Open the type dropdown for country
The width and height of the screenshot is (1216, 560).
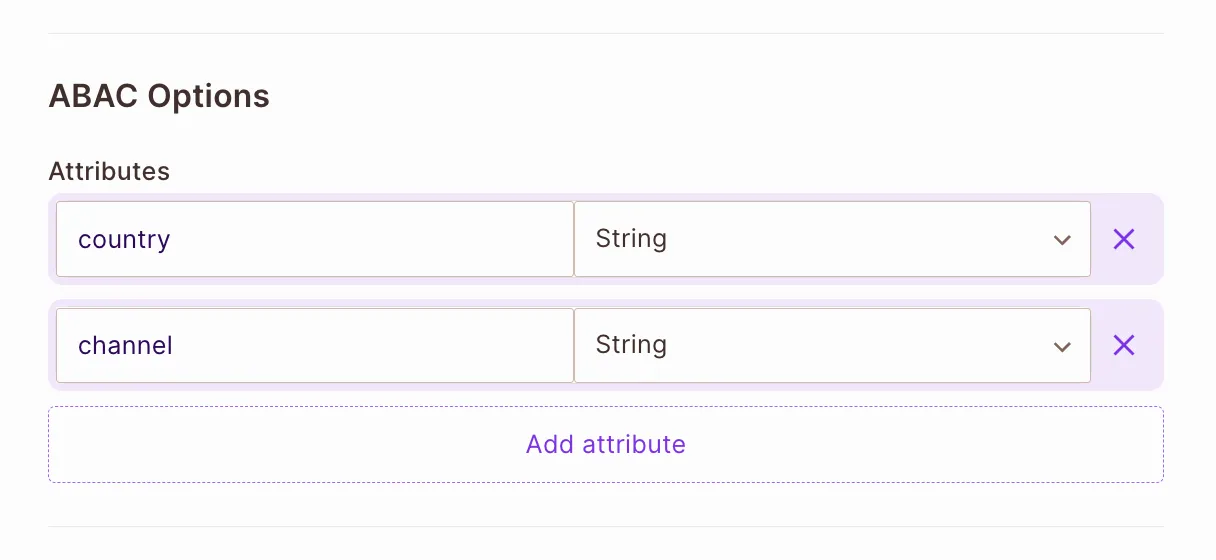pyautogui.click(x=831, y=239)
